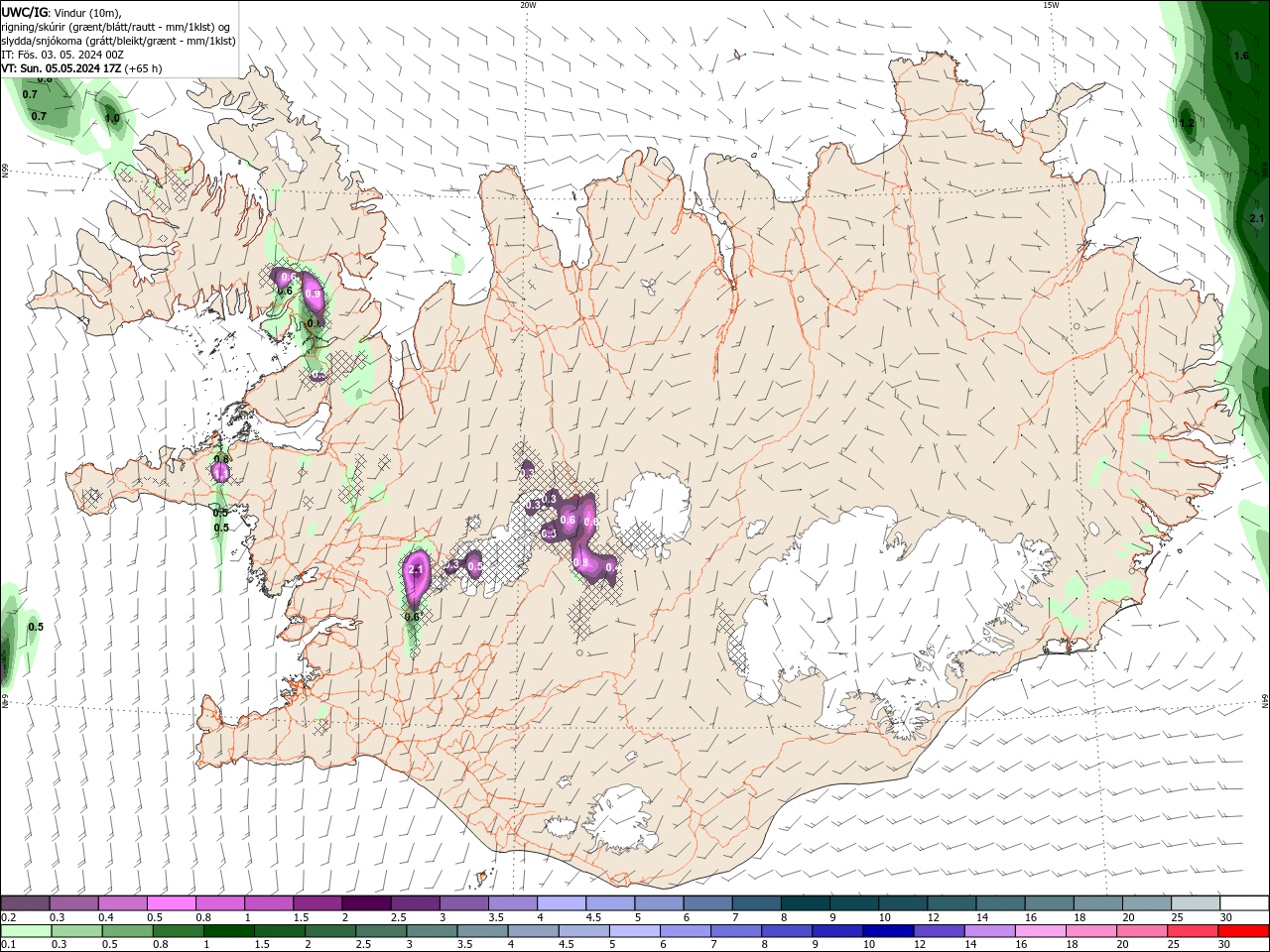The height and width of the screenshot is (952, 1270).
Task: Click the 'VT: Sun. 05.05.2024 17Z' valid time
Action: [62, 68]
